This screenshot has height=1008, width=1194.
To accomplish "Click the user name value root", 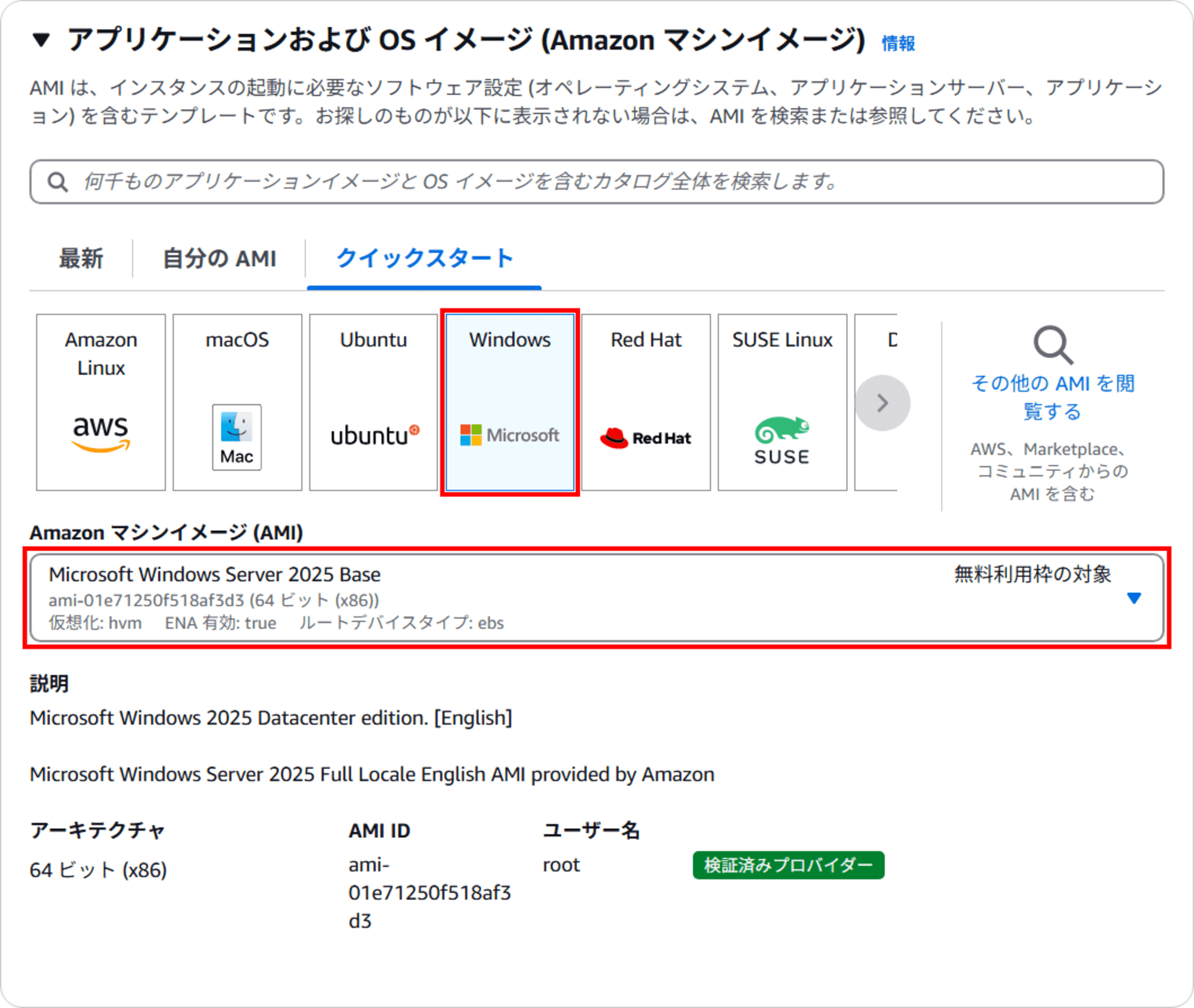I will (561, 865).
